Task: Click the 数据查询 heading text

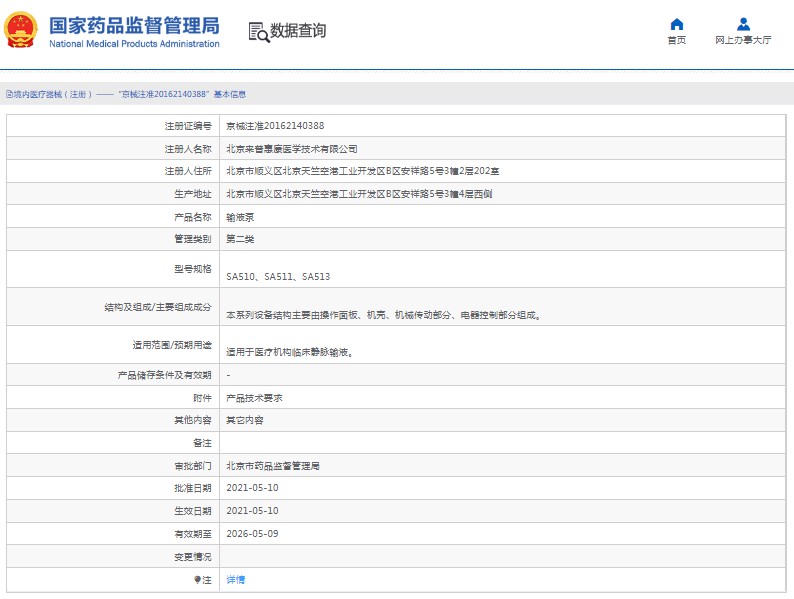Action: click(x=298, y=30)
